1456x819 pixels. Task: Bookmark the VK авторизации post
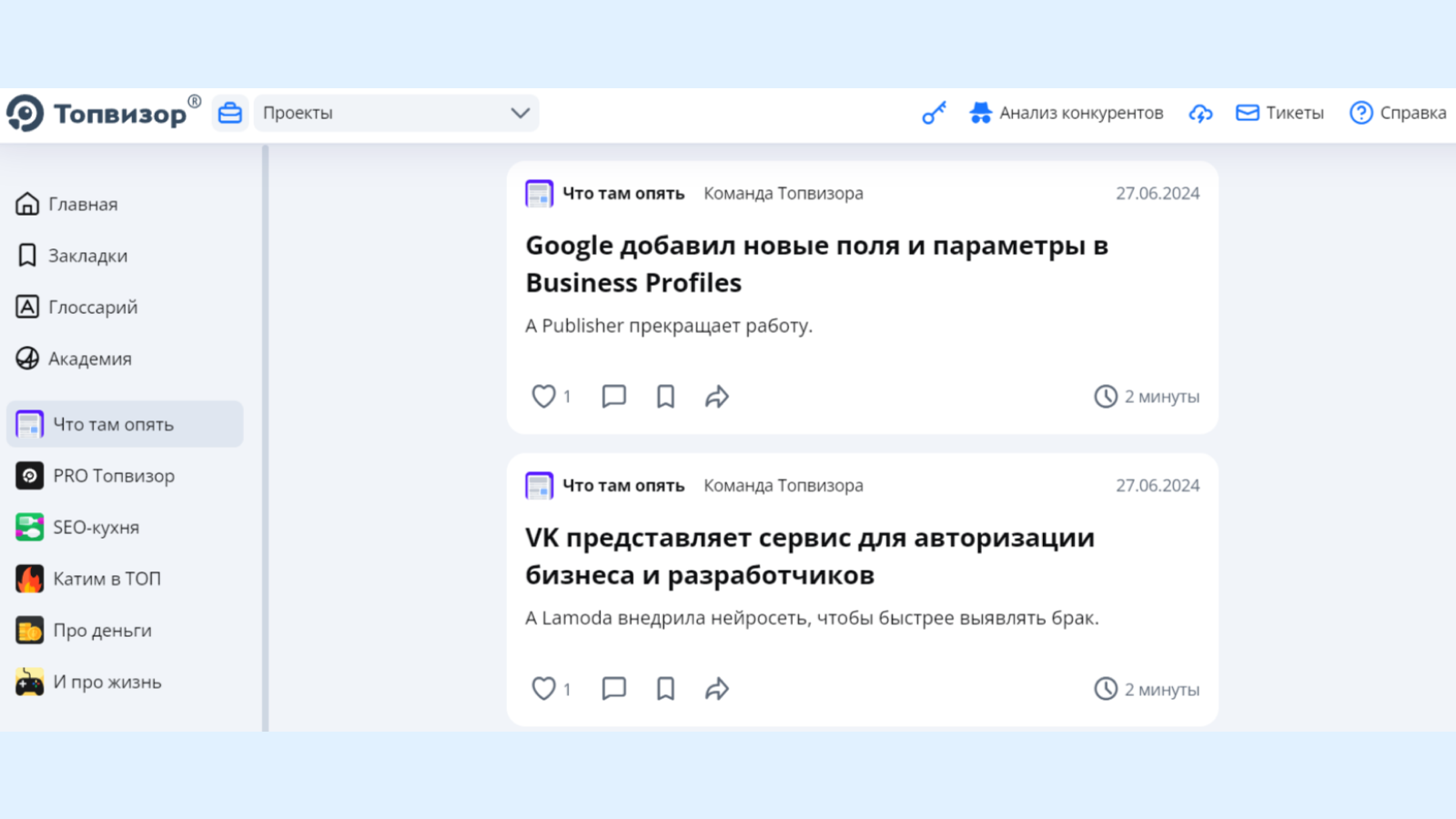[x=664, y=689]
